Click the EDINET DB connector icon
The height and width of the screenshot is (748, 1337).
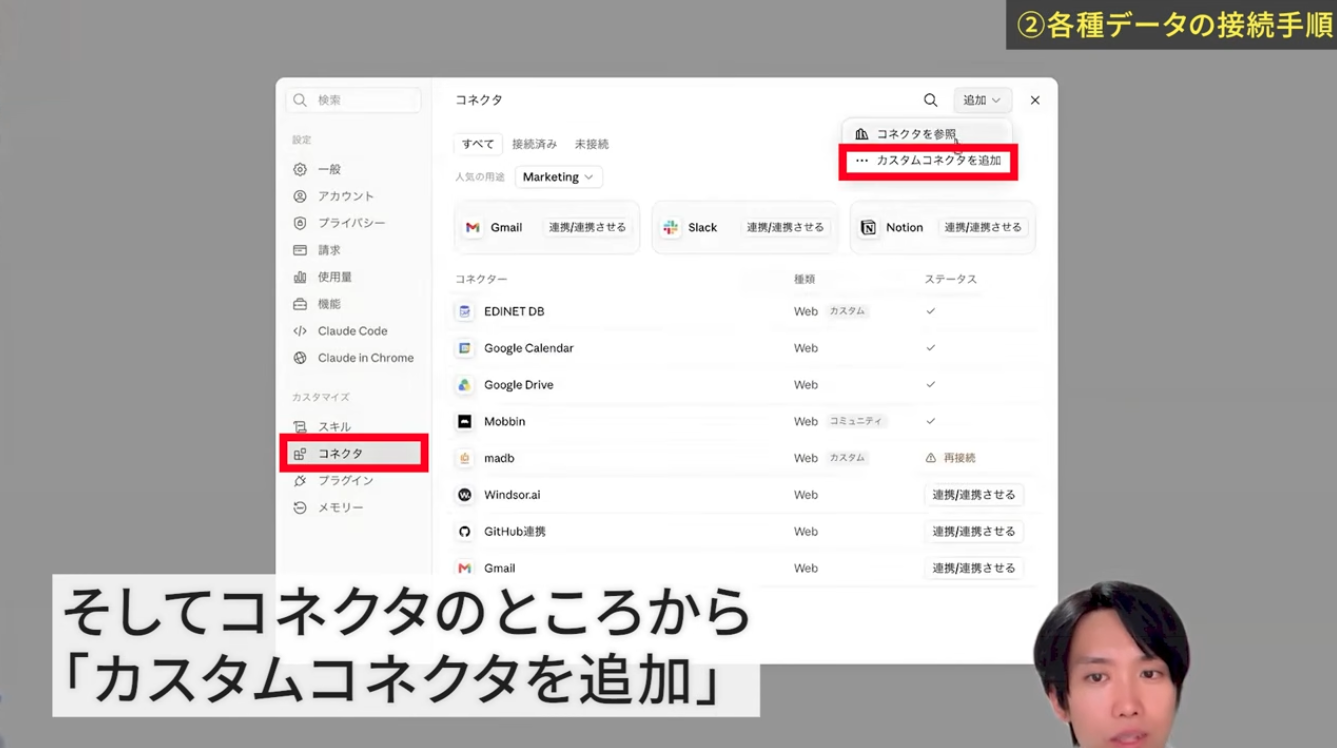pos(465,311)
